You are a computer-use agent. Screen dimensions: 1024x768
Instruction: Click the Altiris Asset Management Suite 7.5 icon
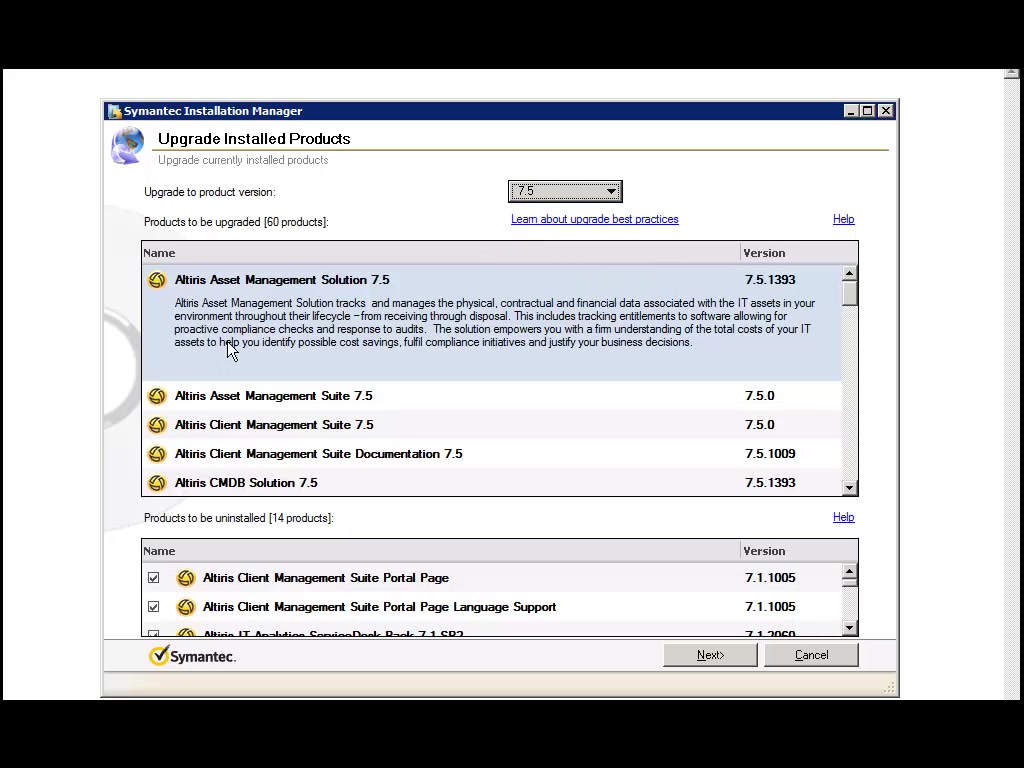tap(157, 396)
